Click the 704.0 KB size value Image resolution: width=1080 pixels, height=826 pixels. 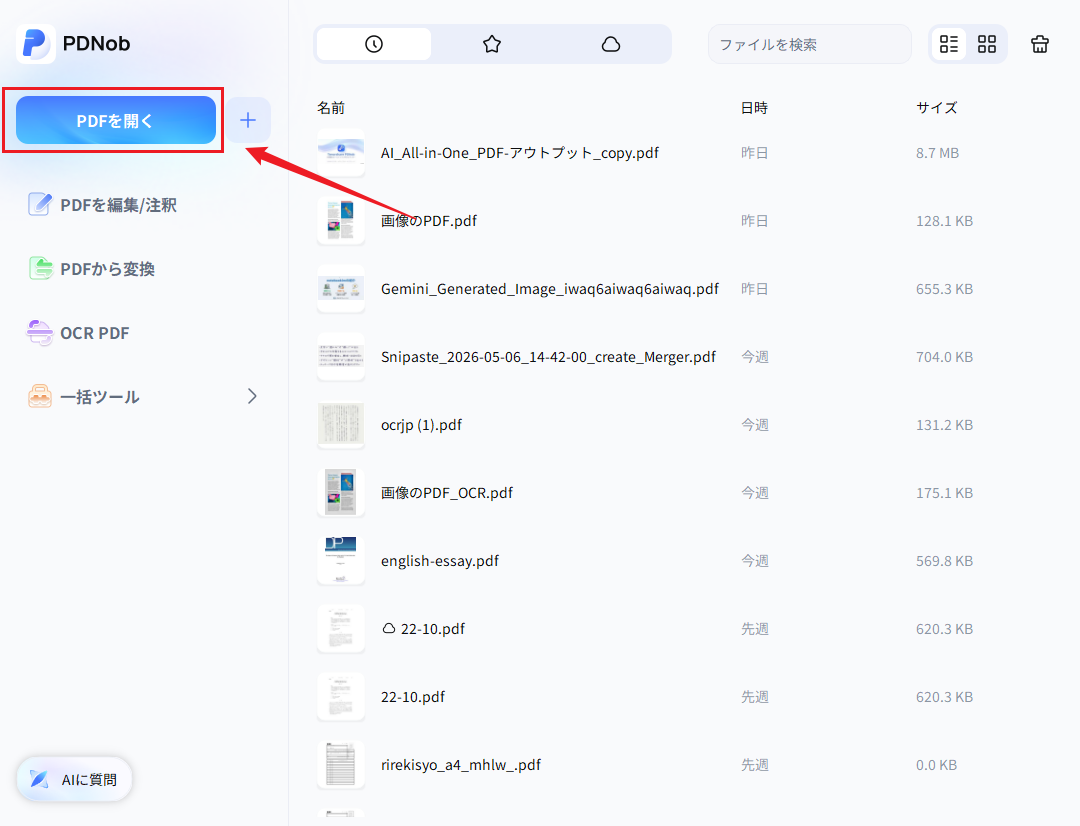pos(944,357)
